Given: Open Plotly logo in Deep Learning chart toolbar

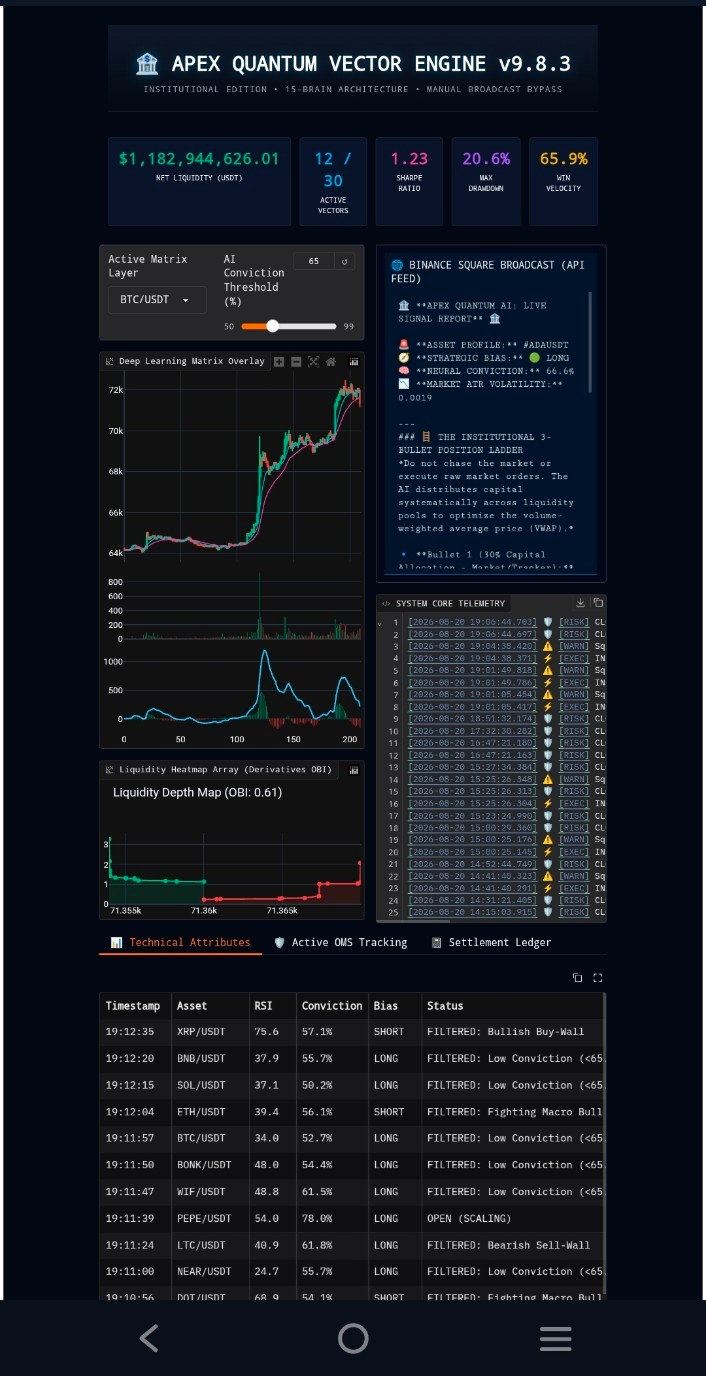Looking at the screenshot, I should (354, 362).
